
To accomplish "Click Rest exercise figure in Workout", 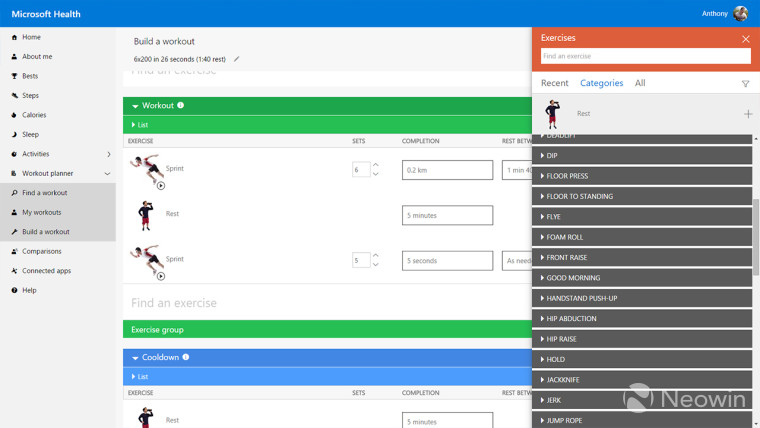I will (x=146, y=215).
